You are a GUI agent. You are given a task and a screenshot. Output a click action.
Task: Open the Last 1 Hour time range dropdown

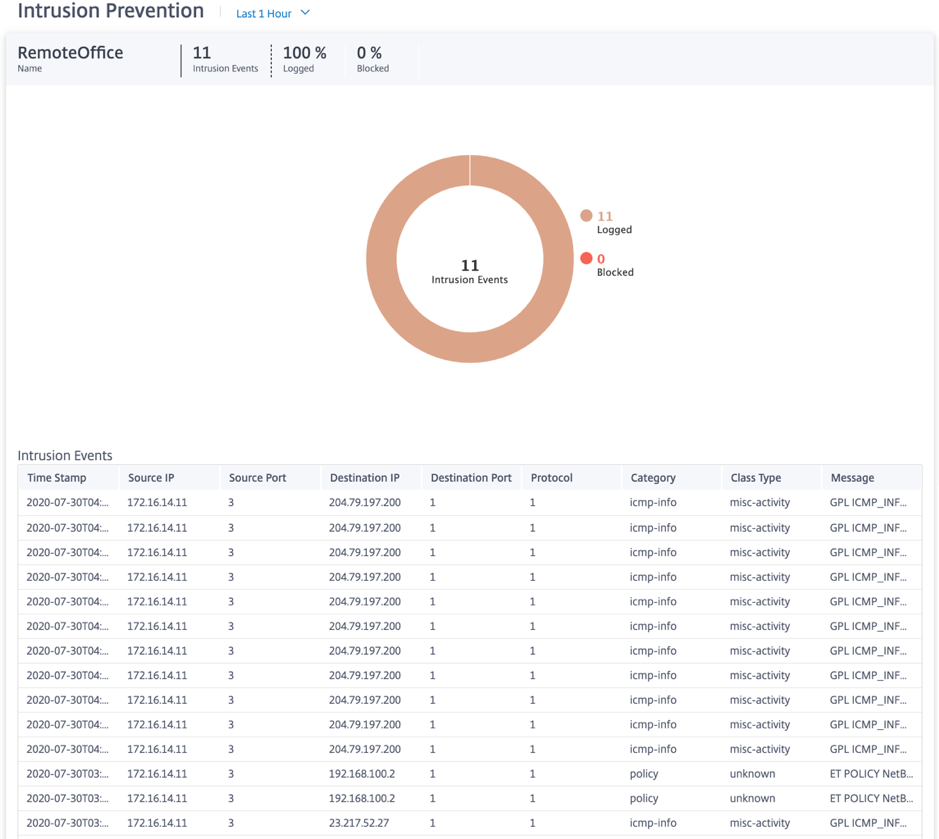pos(272,13)
